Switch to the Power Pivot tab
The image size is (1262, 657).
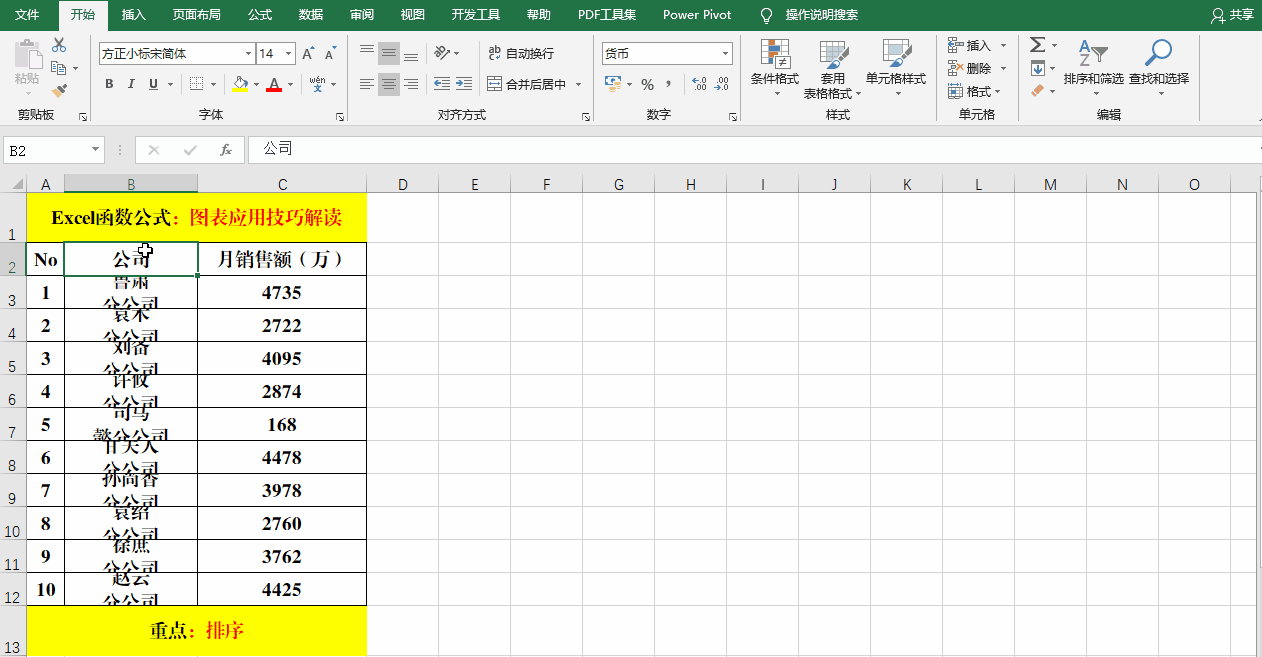point(697,15)
